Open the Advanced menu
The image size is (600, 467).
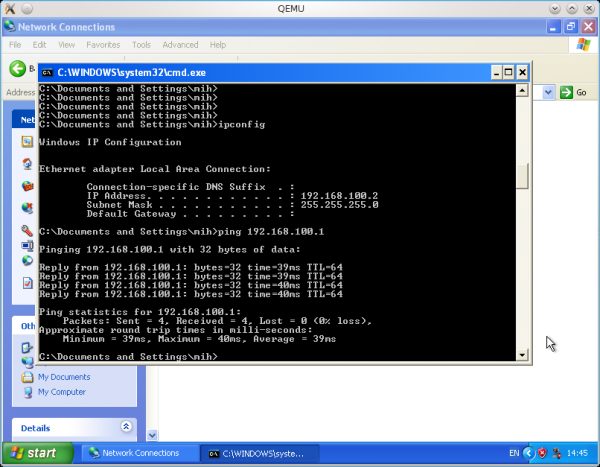pos(180,45)
